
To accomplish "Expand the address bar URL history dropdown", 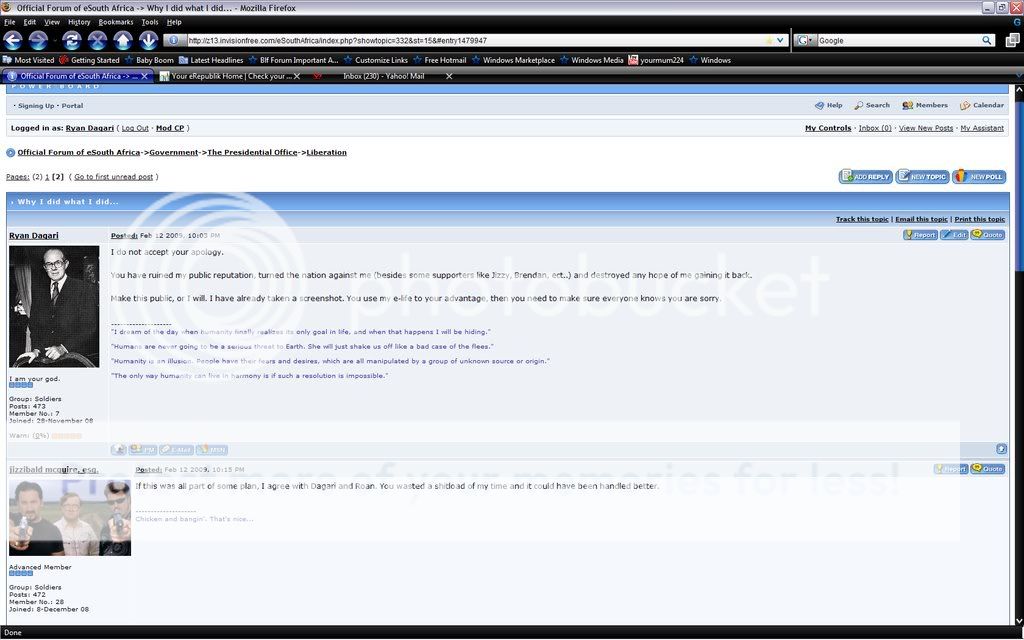I will point(781,41).
